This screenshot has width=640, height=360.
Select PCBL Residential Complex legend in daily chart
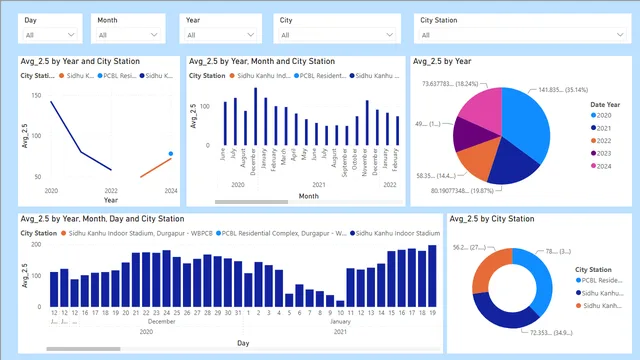[281, 233]
